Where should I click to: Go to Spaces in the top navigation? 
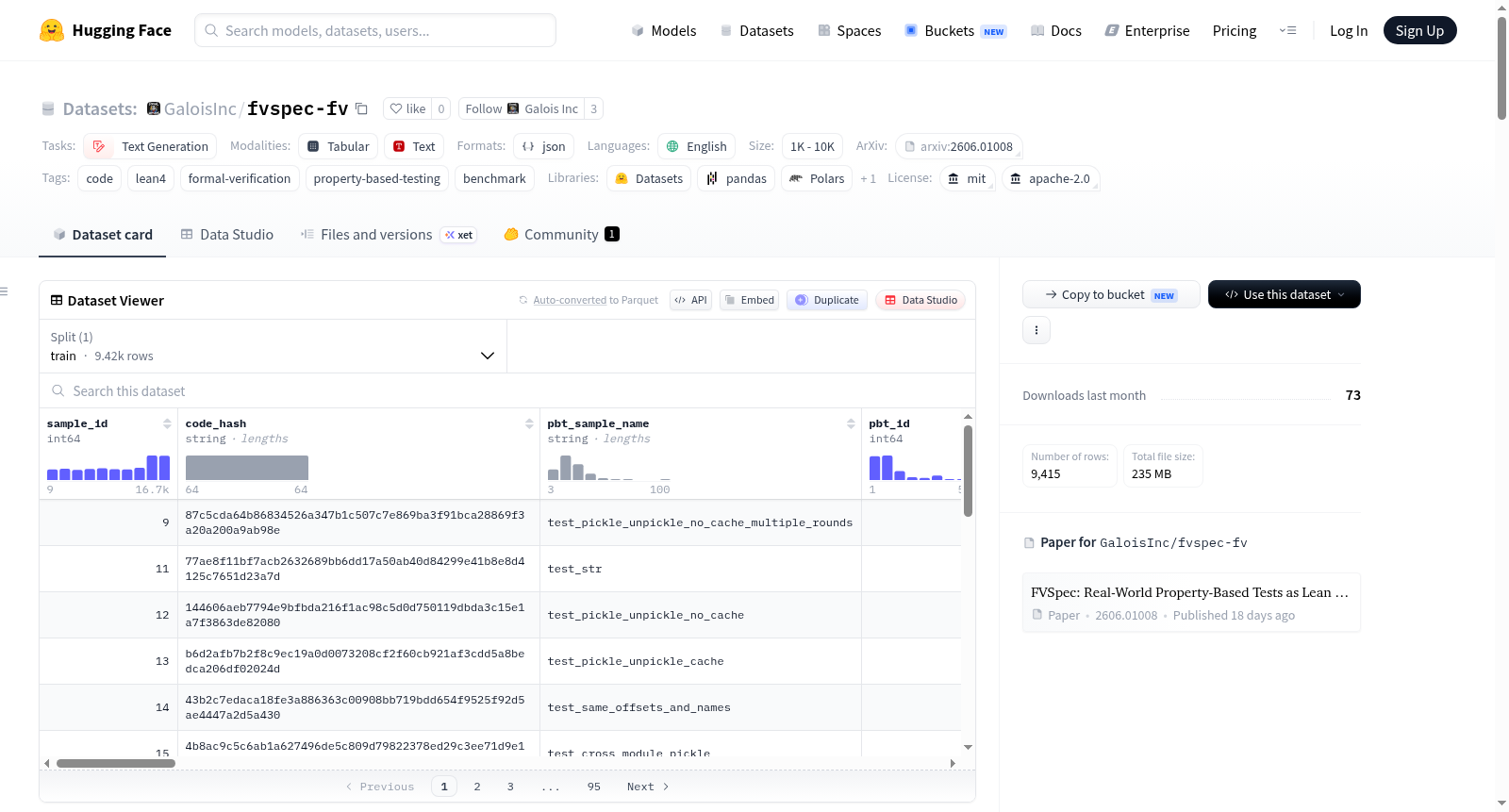(849, 30)
